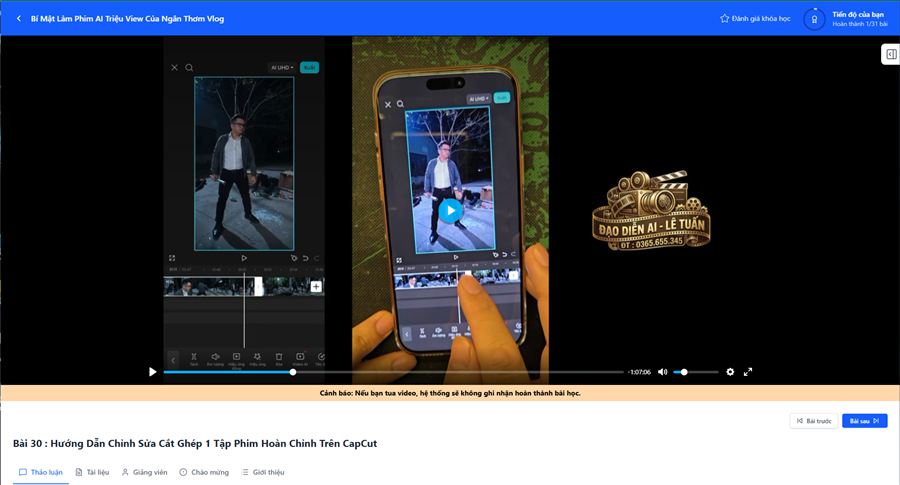Seek on the video progress bar
The image size is (900, 485).
(x=393, y=372)
